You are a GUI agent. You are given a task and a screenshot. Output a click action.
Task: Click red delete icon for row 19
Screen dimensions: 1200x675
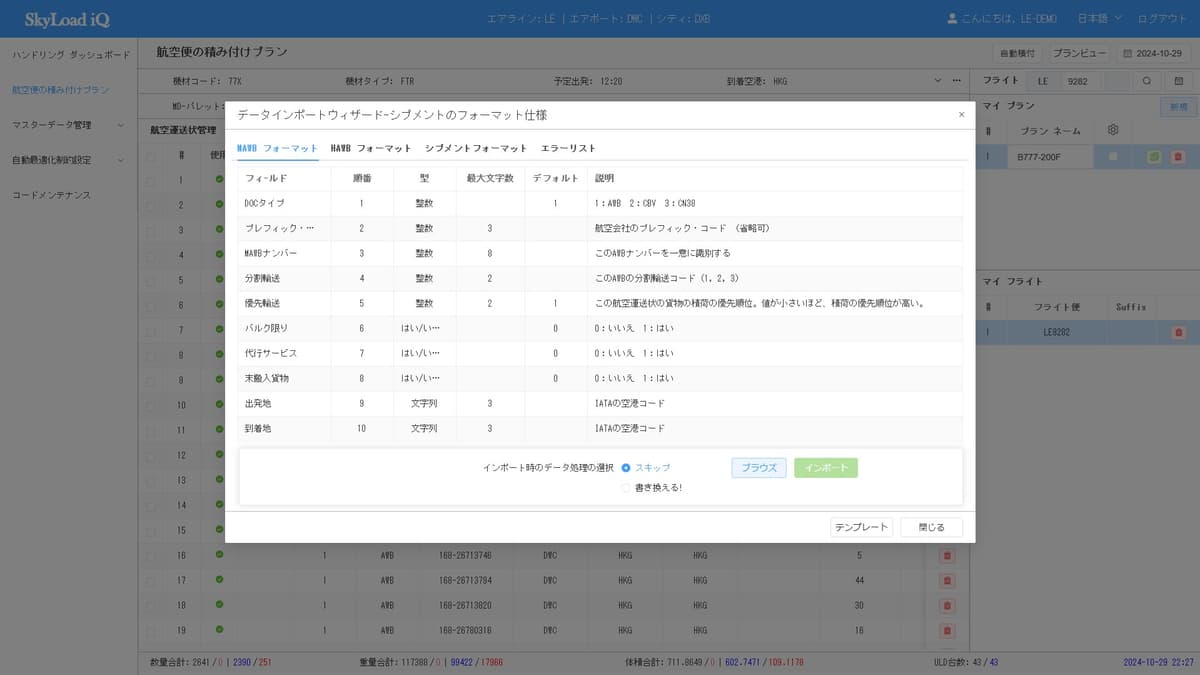point(948,630)
